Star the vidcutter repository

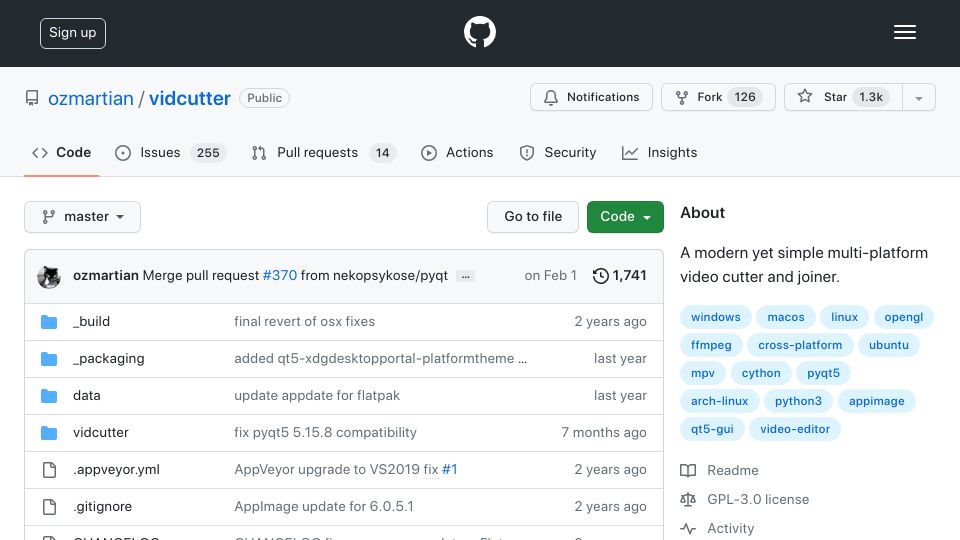(843, 97)
